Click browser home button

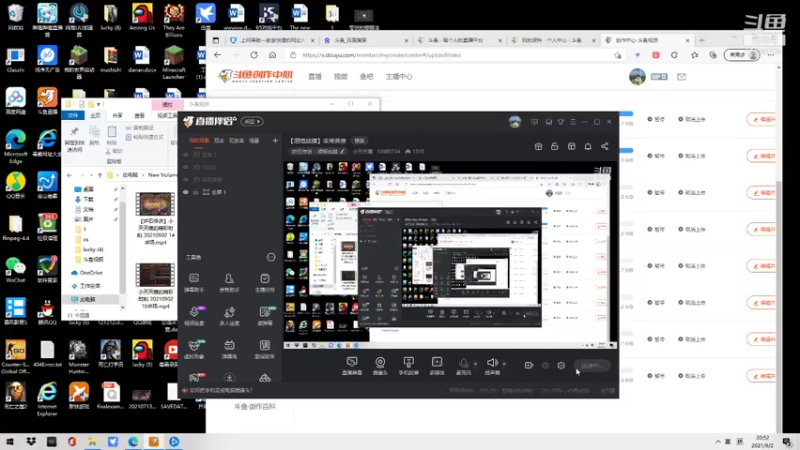click(x=272, y=55)
